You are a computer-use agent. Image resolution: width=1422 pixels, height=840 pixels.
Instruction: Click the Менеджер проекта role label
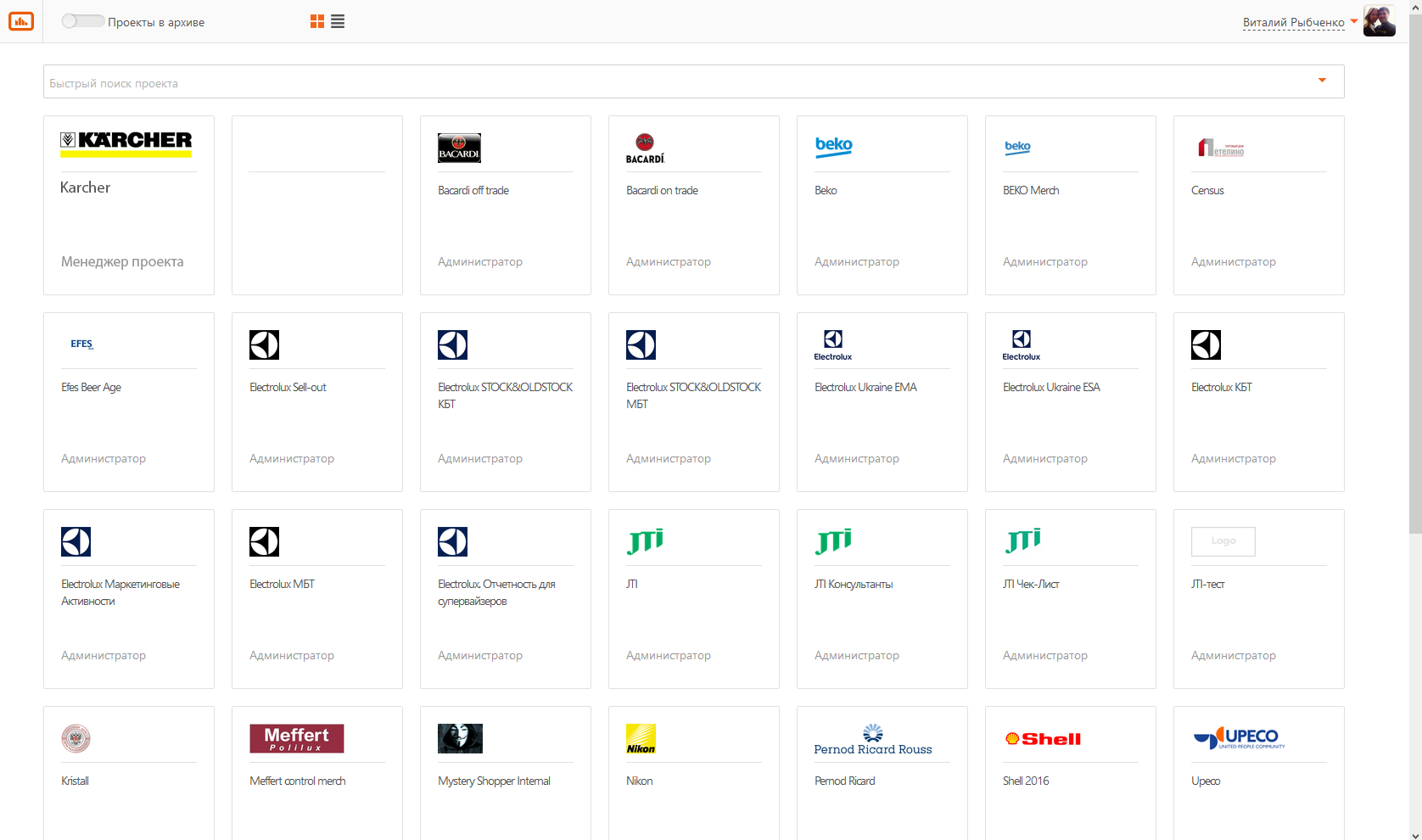click(122, 261)
